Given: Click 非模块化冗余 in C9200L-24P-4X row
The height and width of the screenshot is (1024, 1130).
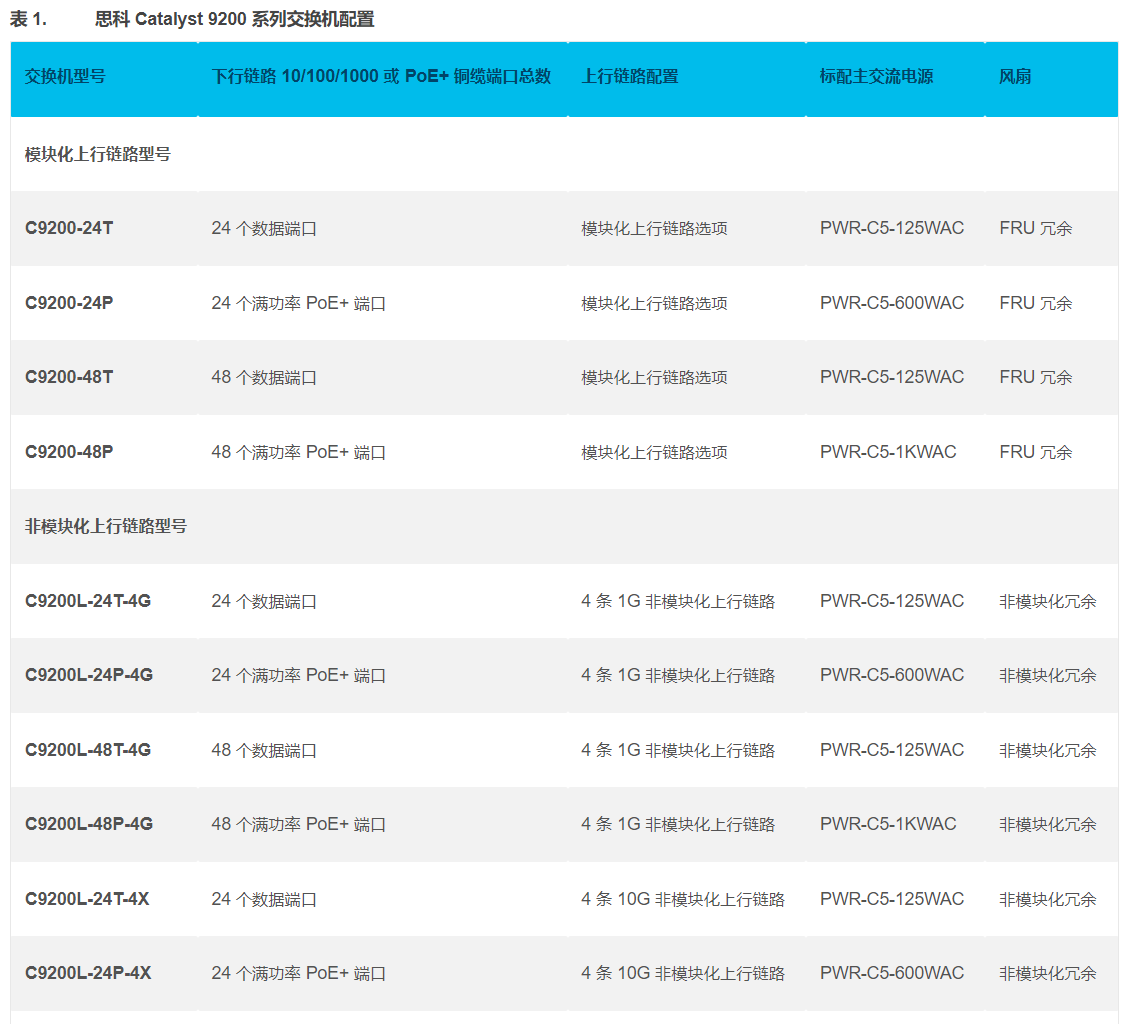Looking at the screenshot, I should 1048,974.
